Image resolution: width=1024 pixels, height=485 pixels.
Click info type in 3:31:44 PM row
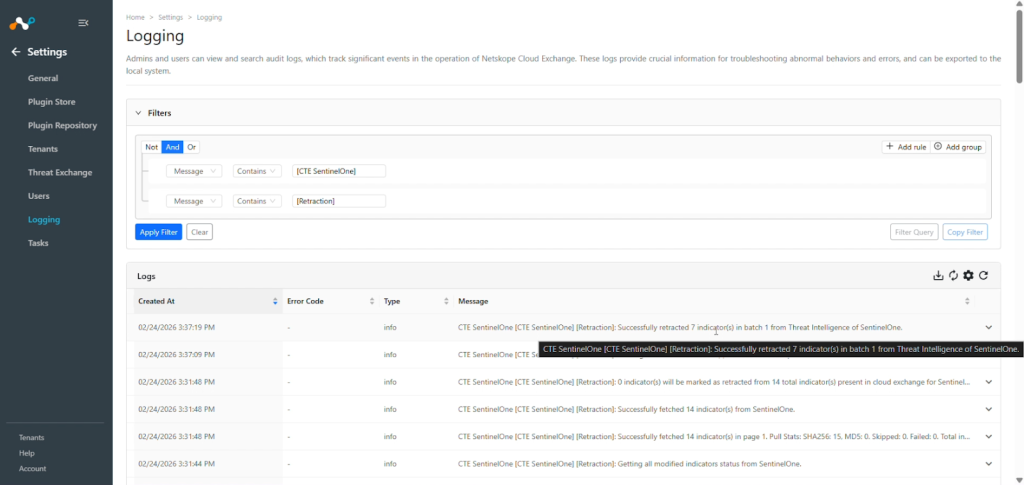tap(390, 464)
